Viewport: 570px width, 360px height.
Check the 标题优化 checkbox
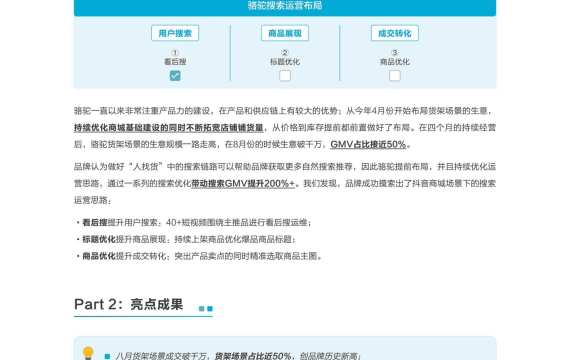point(285,76)
